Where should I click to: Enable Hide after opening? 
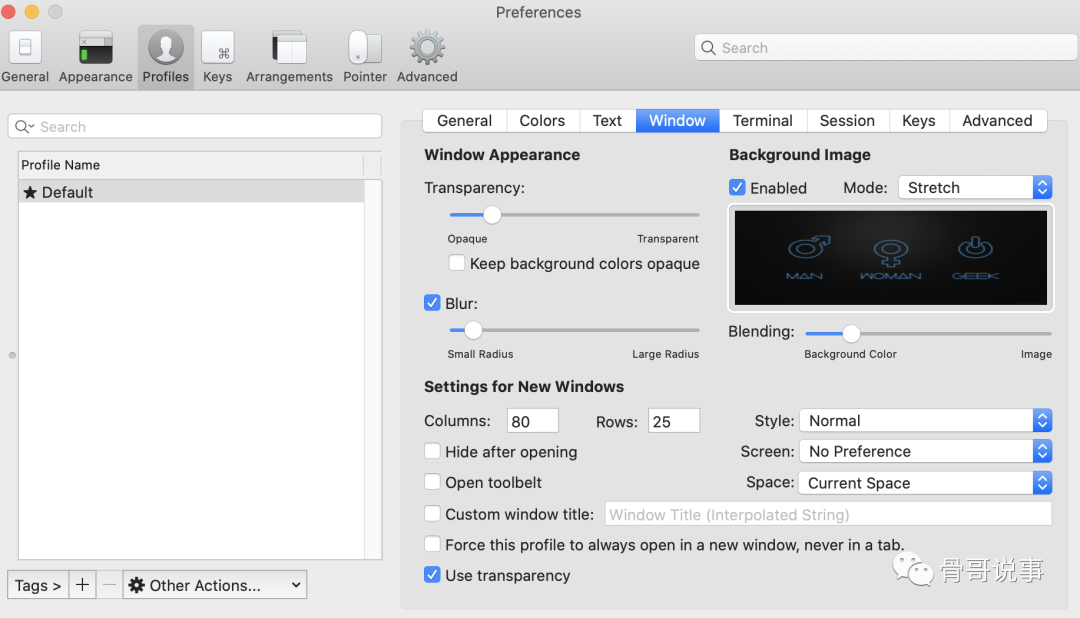coord(432,451)
